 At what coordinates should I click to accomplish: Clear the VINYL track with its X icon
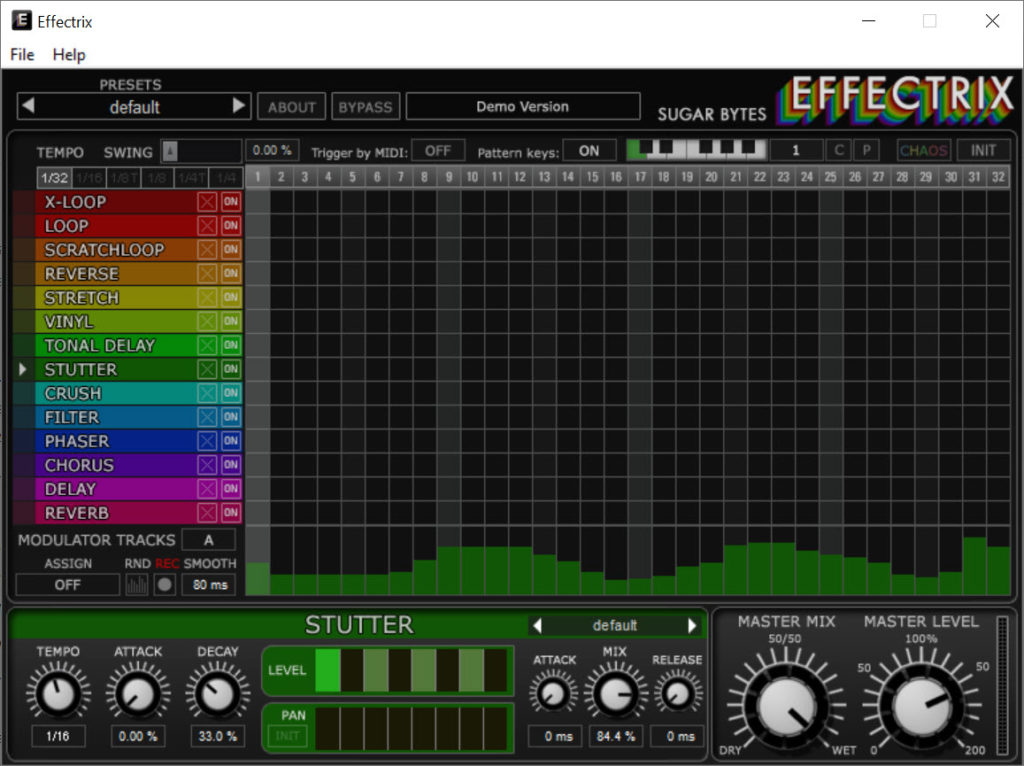[207, 321]
